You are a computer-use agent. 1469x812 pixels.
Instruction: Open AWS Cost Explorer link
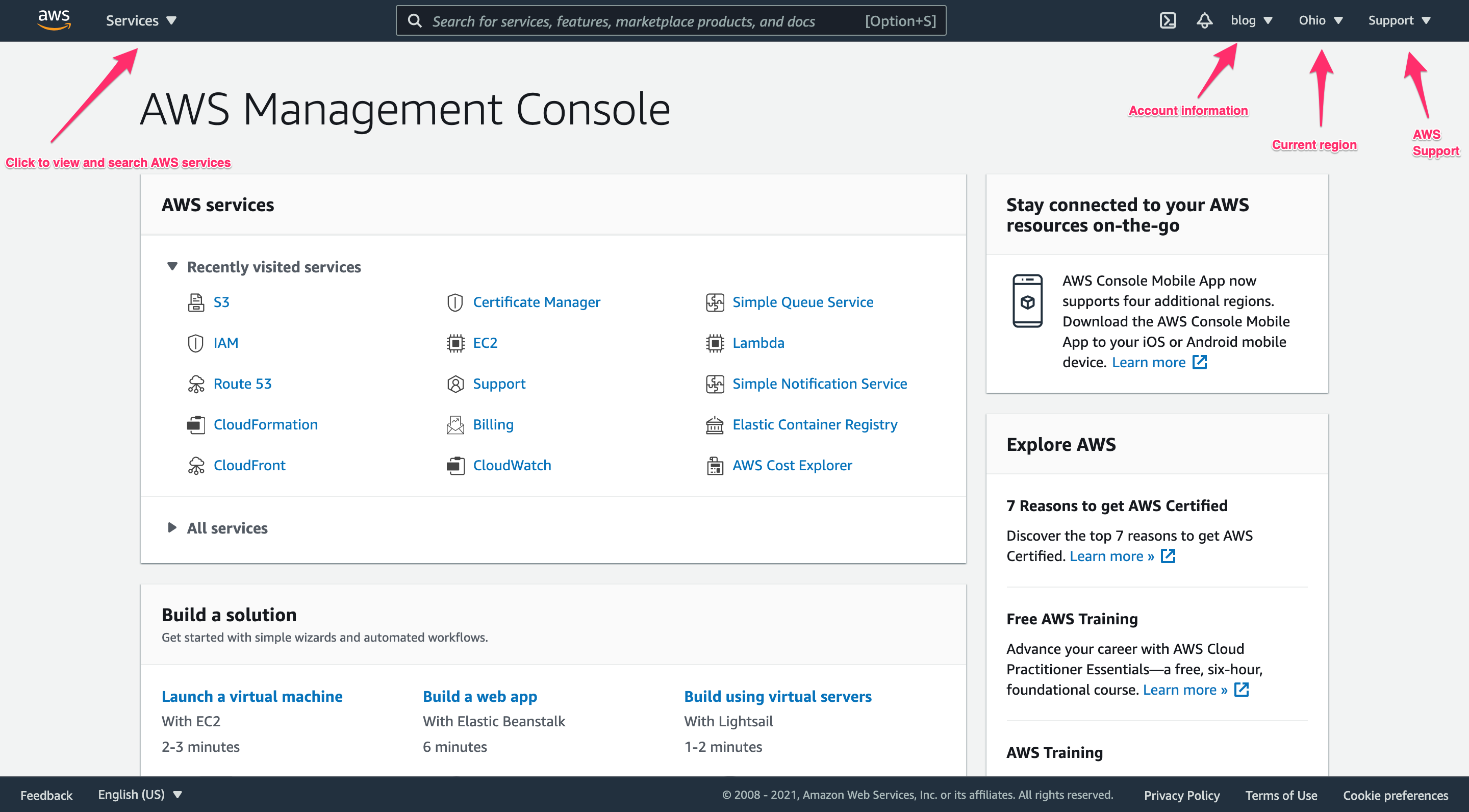[792, 466]
